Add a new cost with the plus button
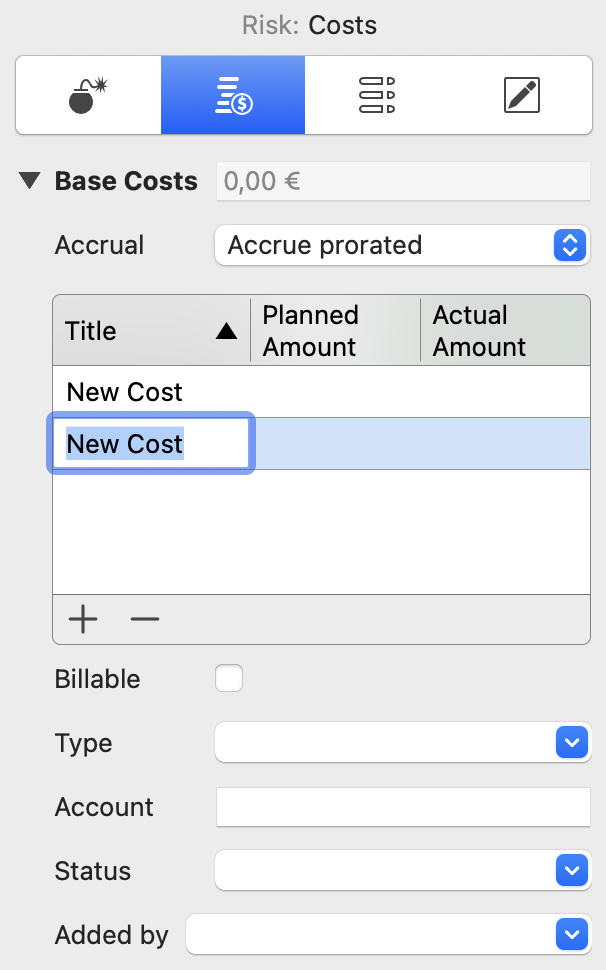606x970 pixels. (x=83, y=619)
